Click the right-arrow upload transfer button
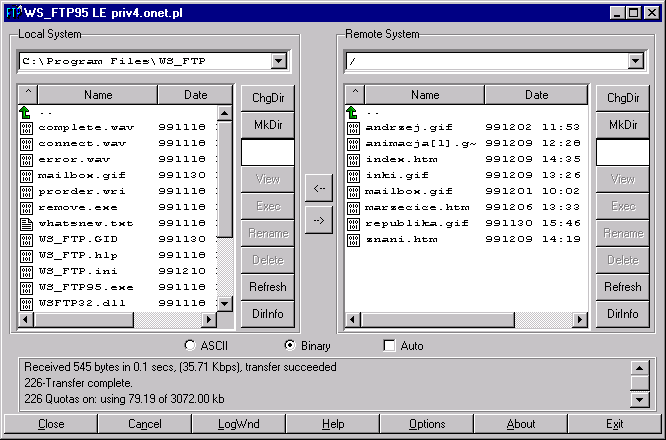Image resolution: width=666 pixels, height=440 pixels. coord(318,220)
